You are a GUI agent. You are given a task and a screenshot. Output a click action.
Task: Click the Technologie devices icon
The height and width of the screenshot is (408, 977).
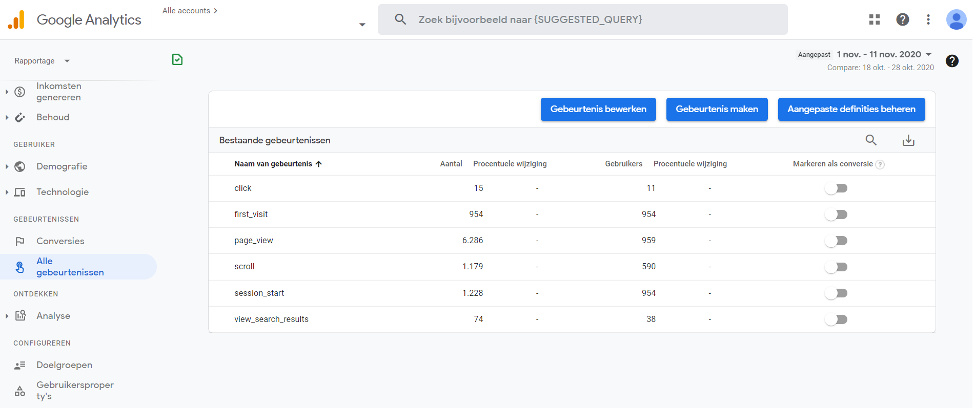20,192
